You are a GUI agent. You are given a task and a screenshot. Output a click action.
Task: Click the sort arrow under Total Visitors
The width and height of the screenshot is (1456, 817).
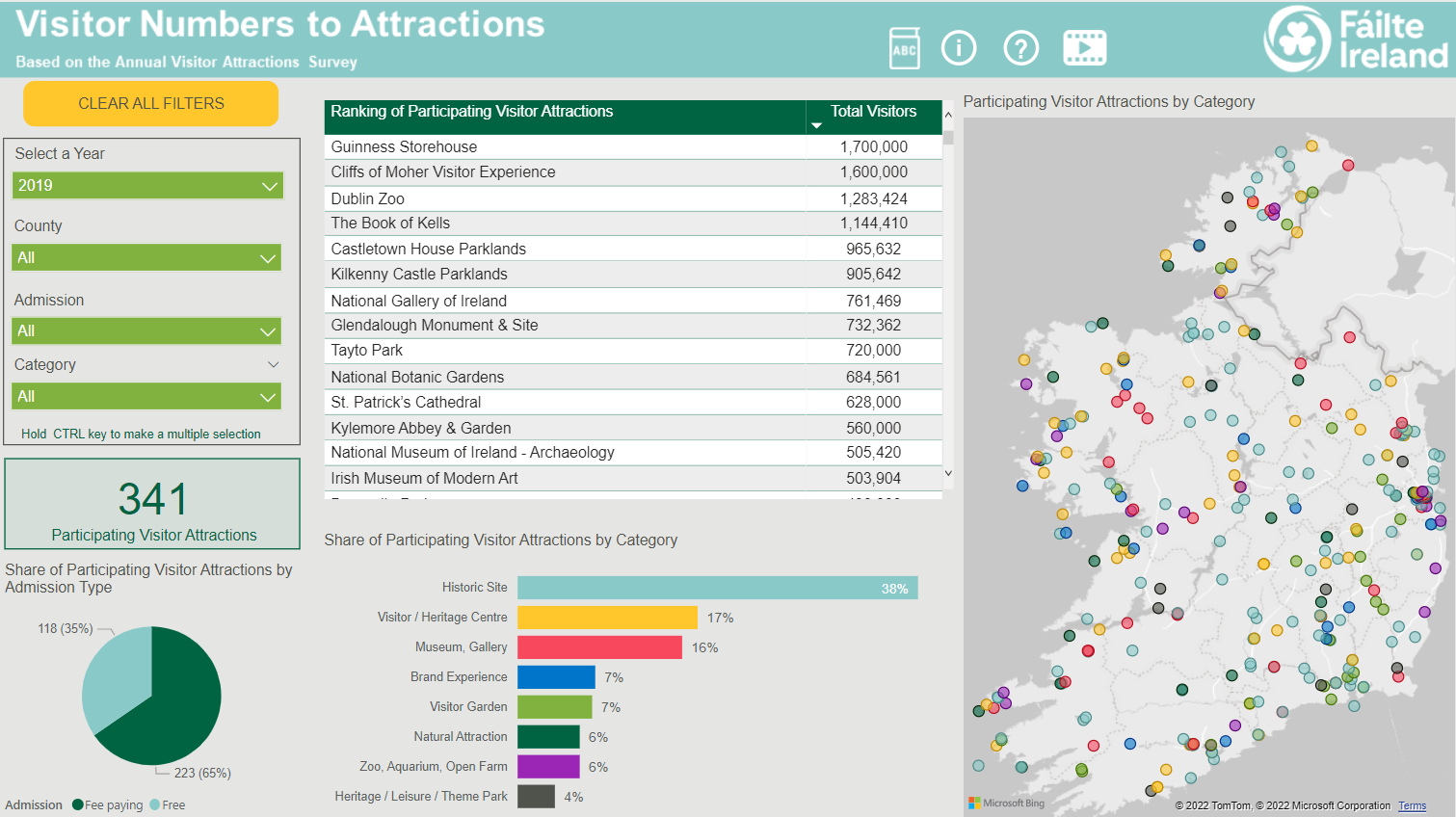click(817, 126)
